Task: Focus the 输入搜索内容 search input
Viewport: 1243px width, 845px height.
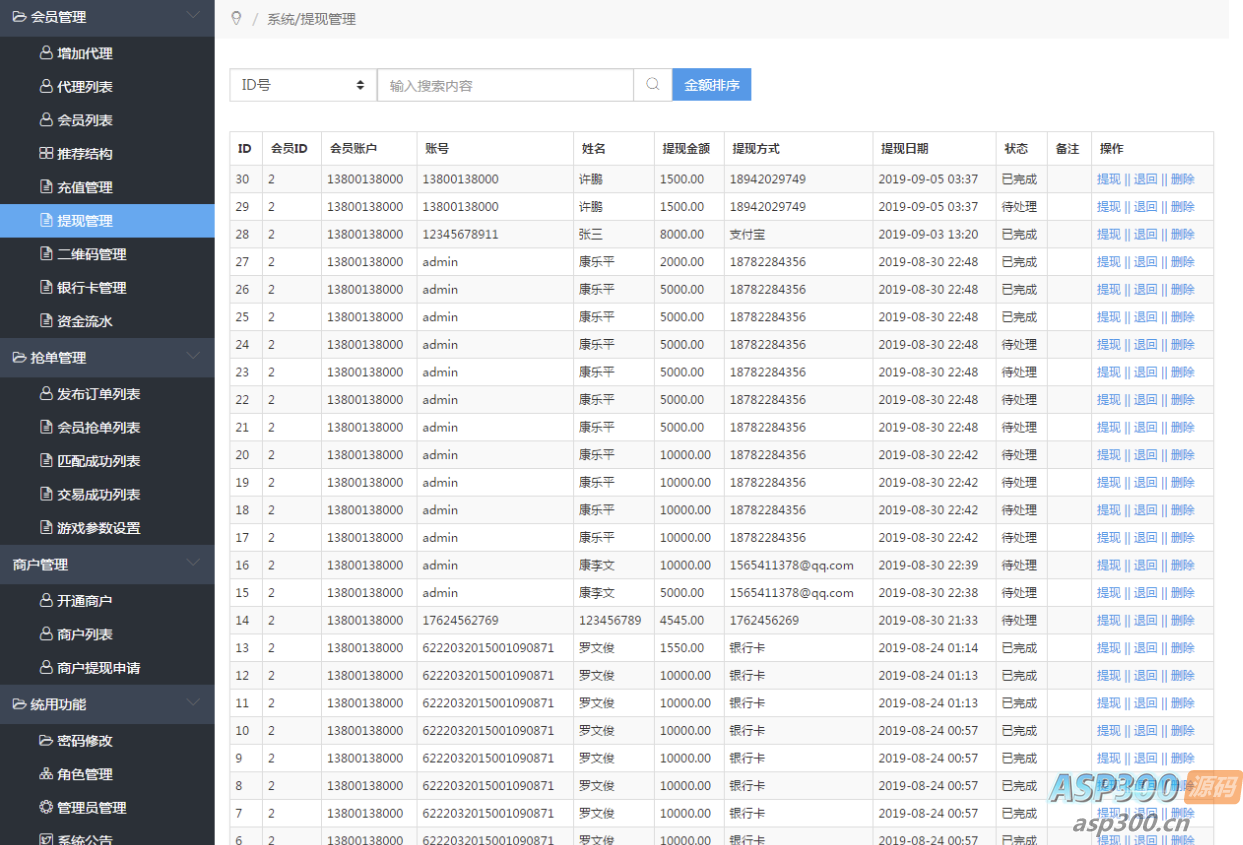Action: [x=505, y=85]
